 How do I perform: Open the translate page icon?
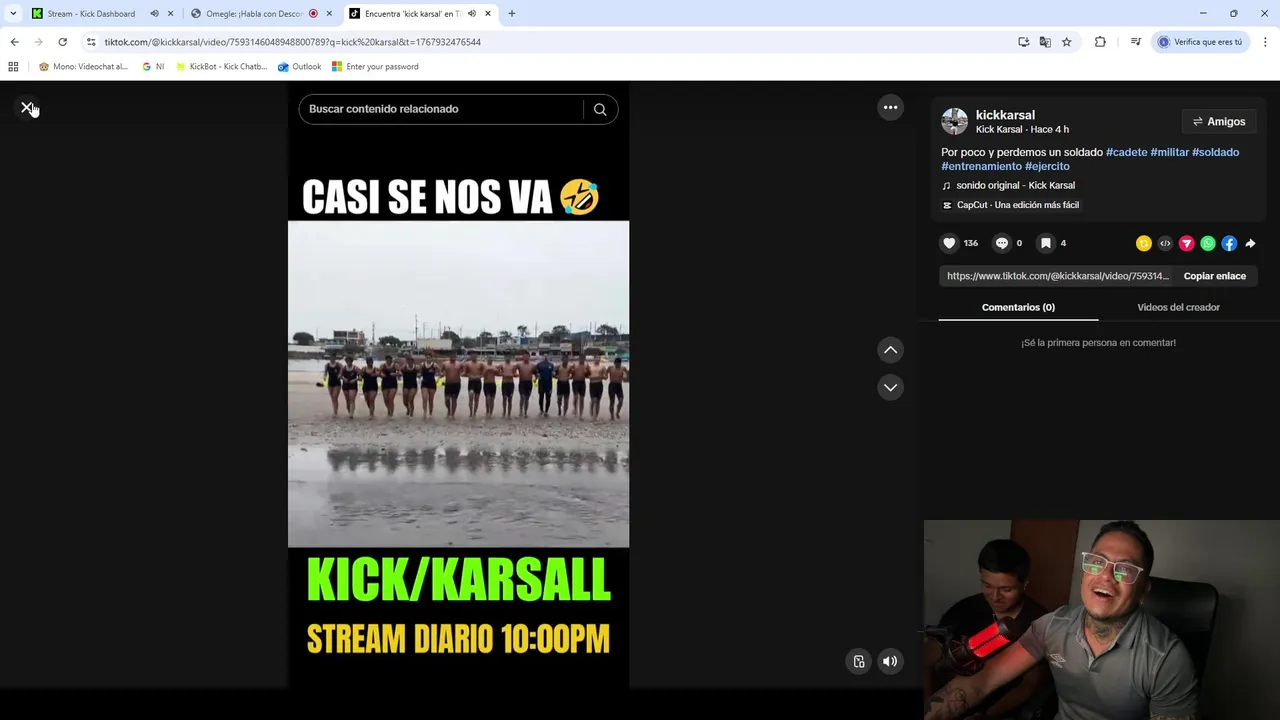pos(1045,42)
